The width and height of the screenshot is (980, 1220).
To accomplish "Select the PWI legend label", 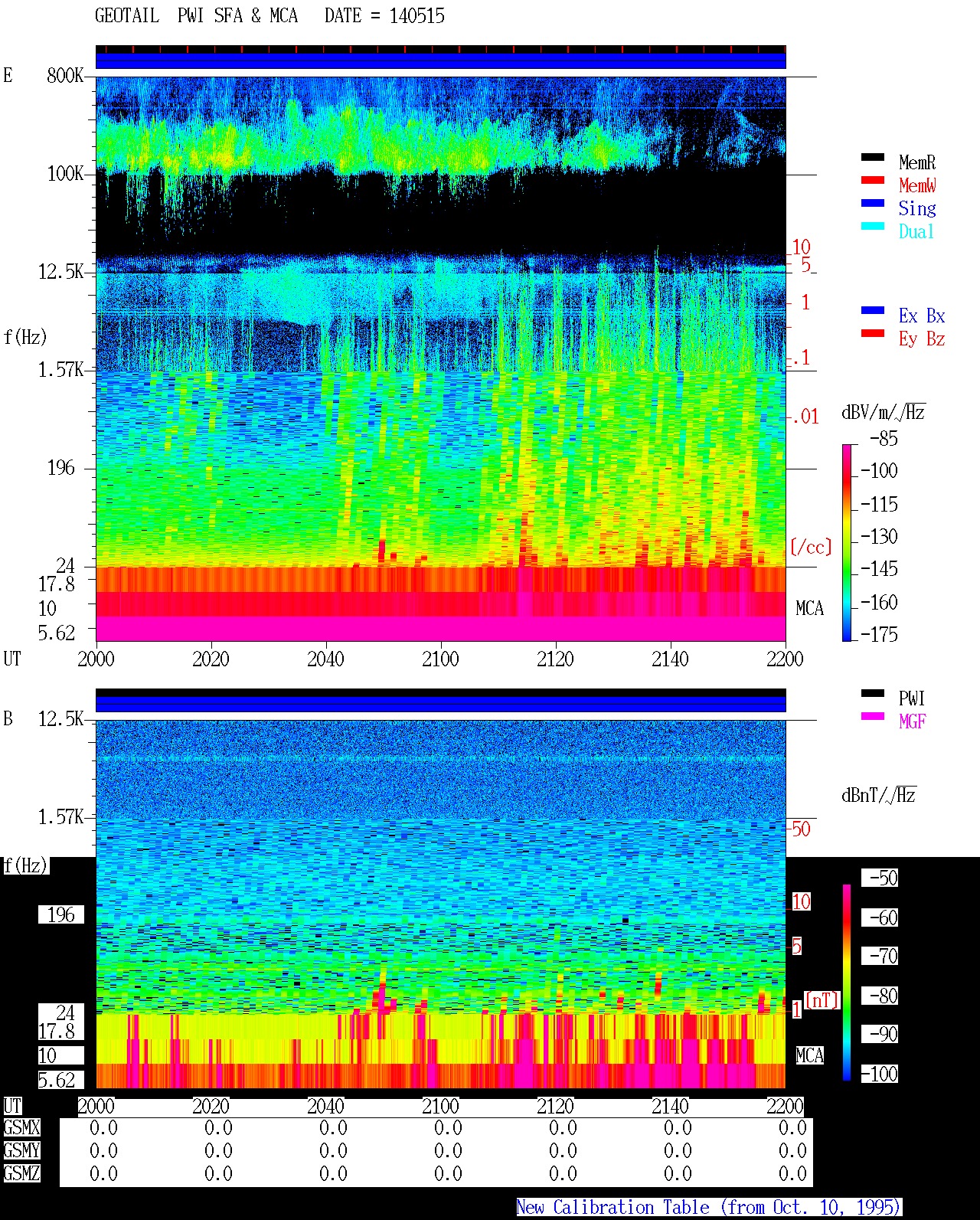I will [912, 698].
